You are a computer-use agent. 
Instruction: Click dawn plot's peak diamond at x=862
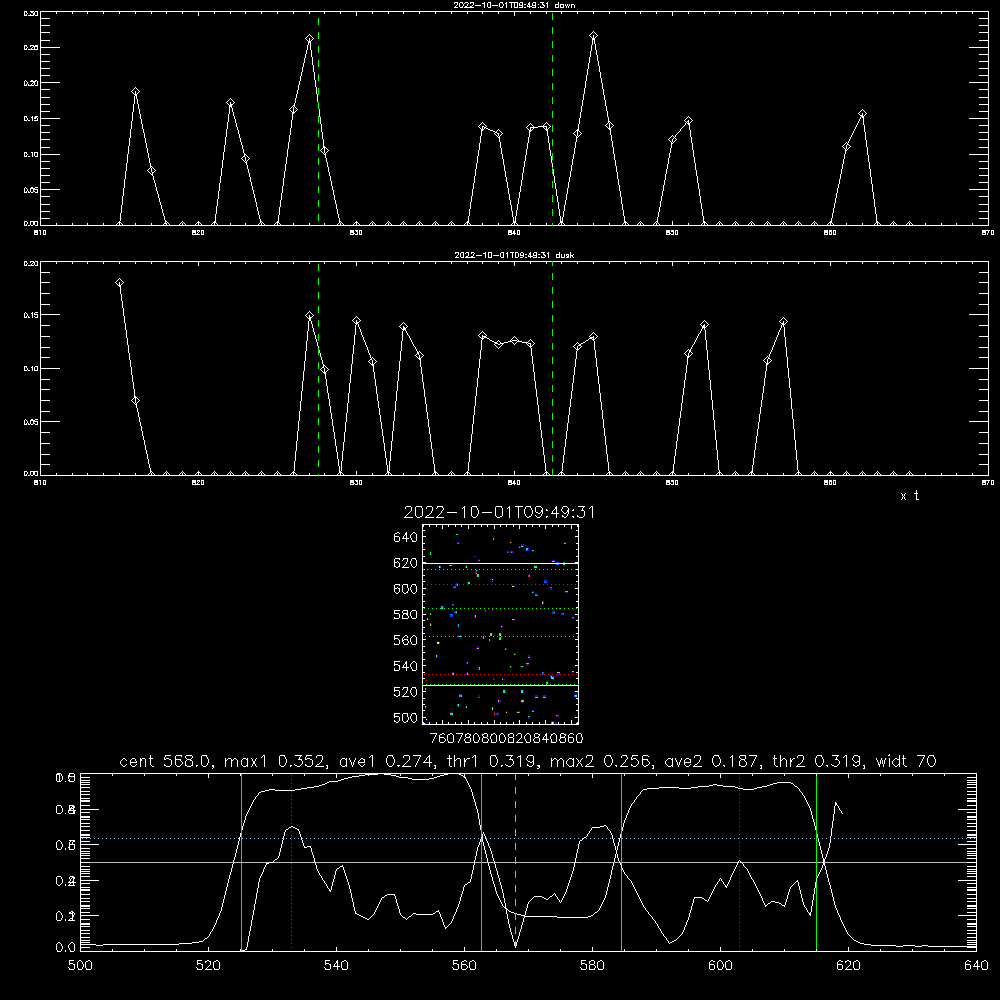[862, 114]
